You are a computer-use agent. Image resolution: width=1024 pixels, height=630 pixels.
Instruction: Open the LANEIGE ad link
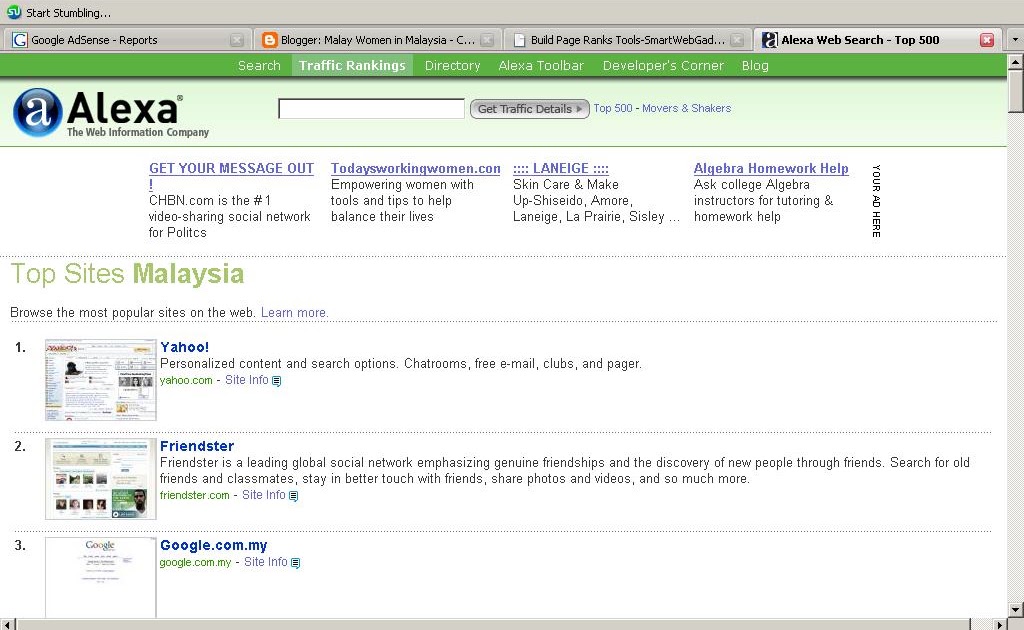pos(560,168)
